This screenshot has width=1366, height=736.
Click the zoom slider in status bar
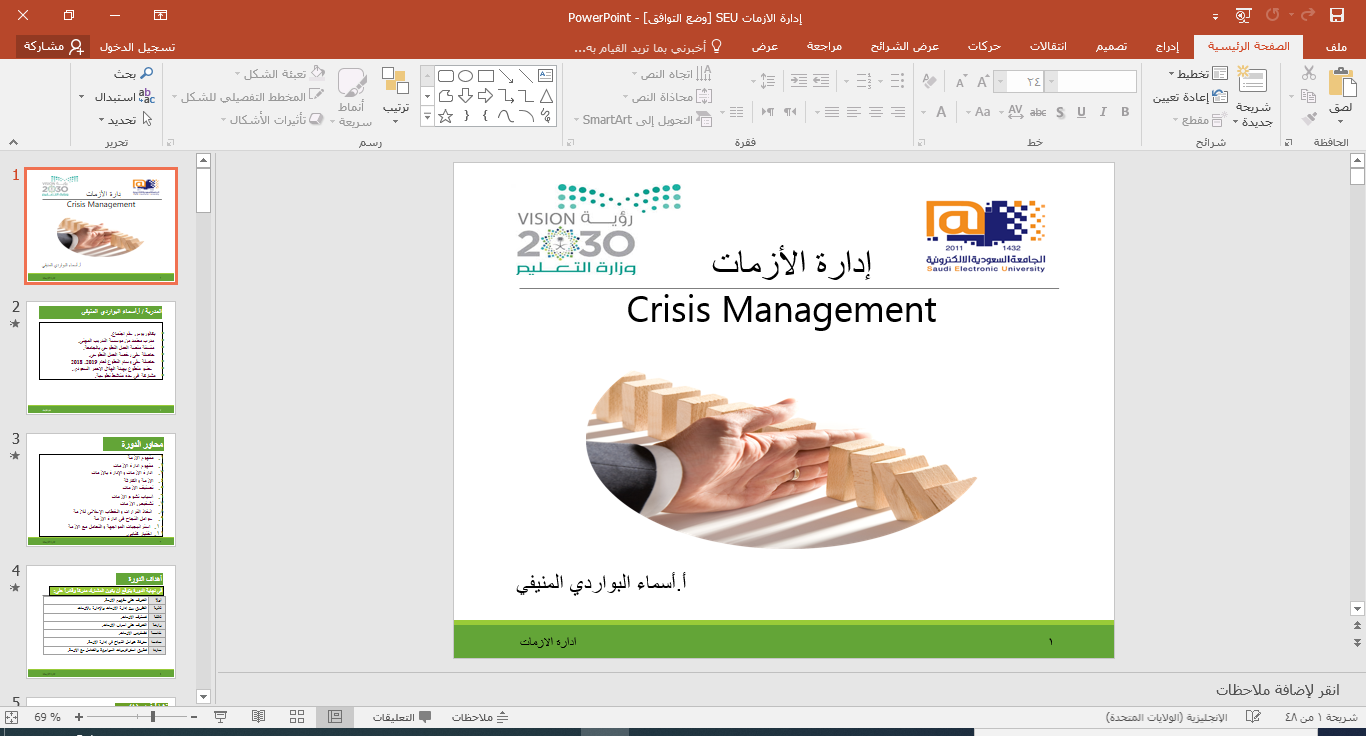coord(152,717)
